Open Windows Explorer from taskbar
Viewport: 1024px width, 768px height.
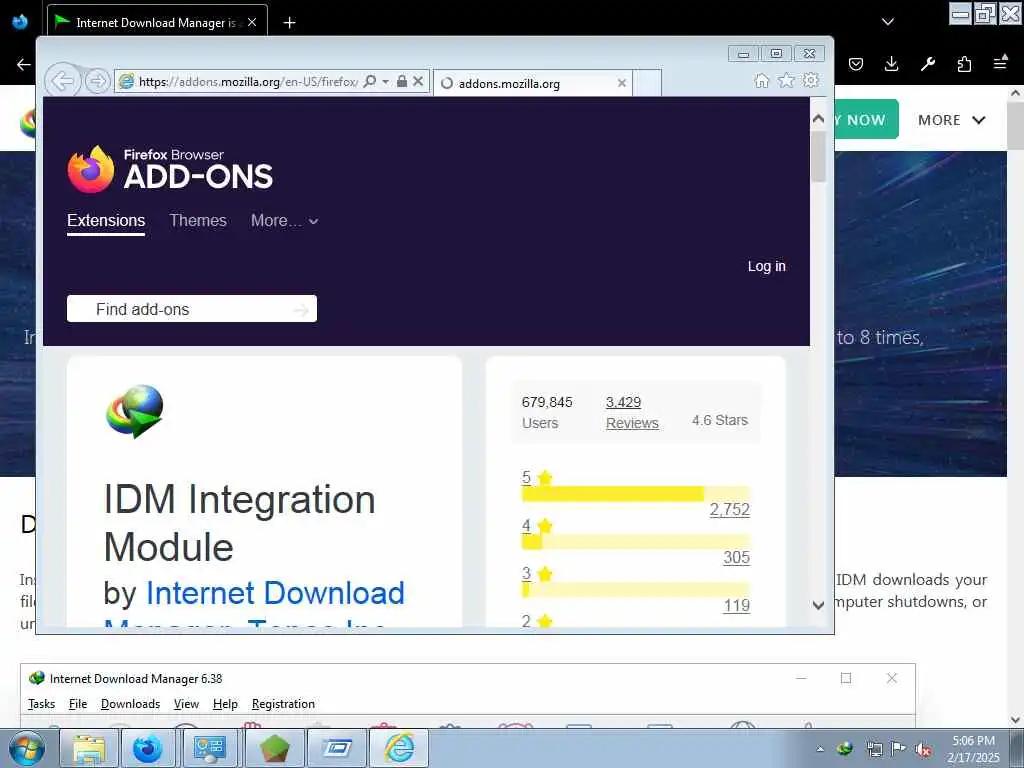click(89, 748)
